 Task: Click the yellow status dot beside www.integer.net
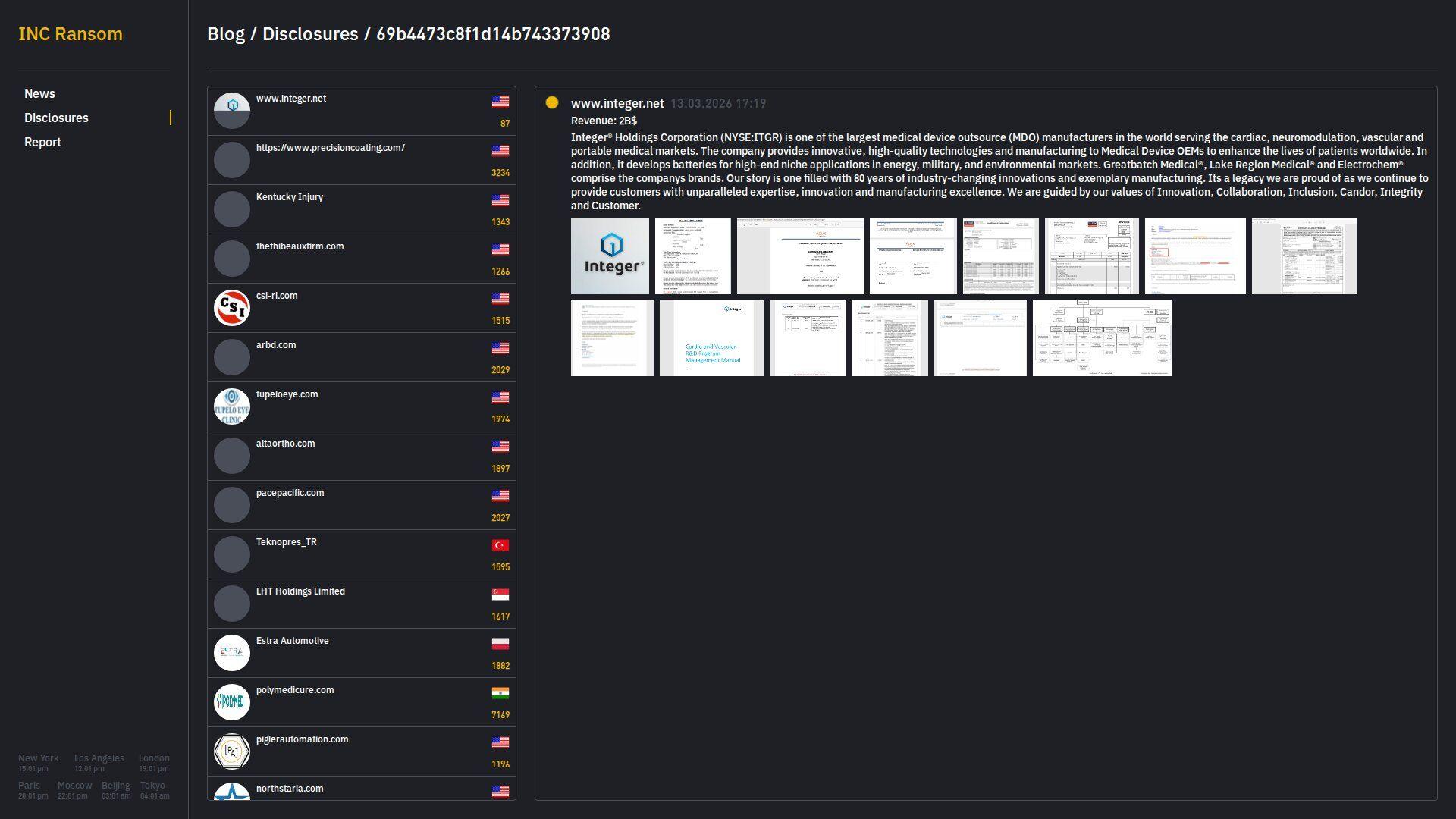tap(552, 102)
